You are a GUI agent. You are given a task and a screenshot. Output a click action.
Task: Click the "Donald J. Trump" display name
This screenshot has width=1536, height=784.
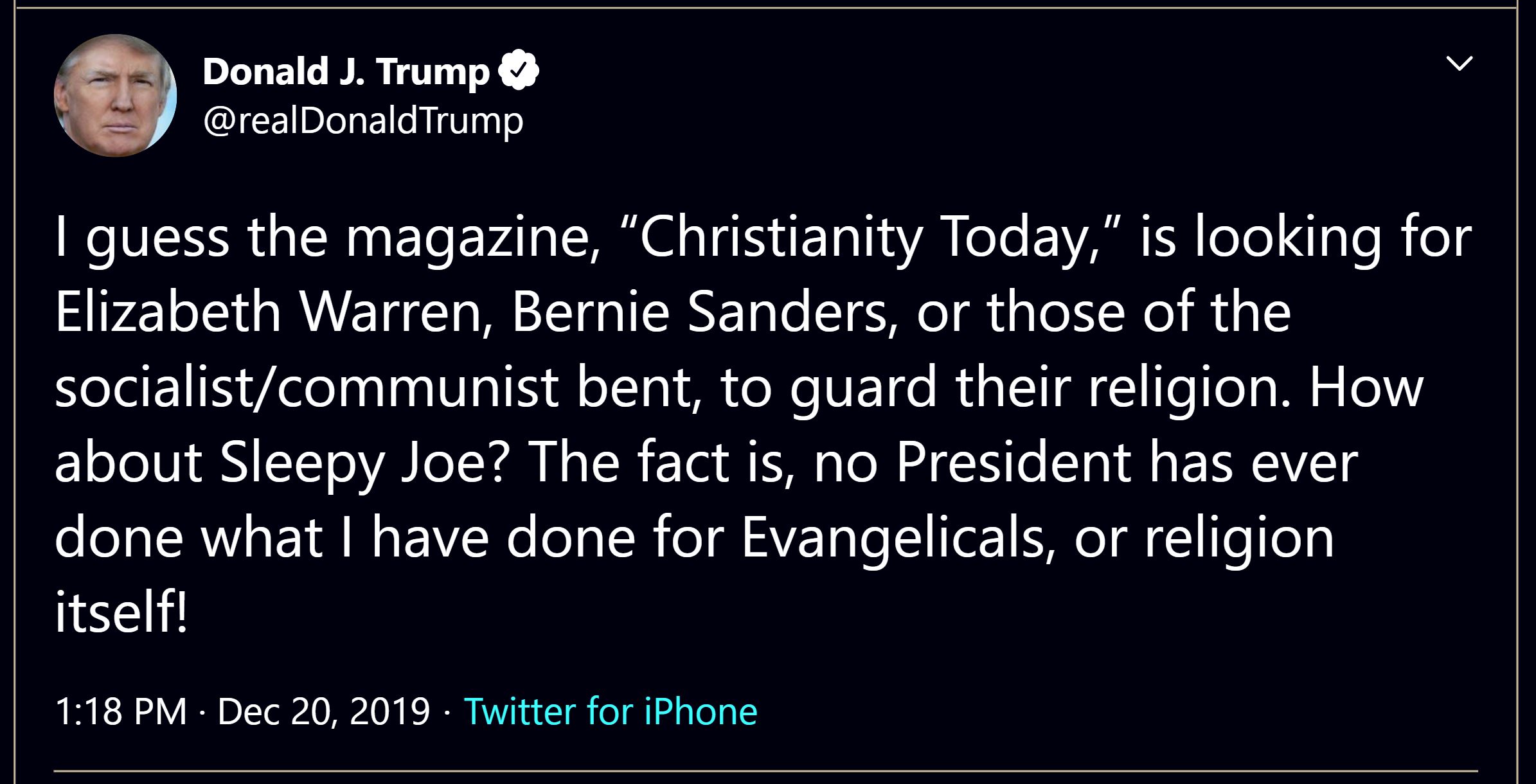click(x=346, y=71)
